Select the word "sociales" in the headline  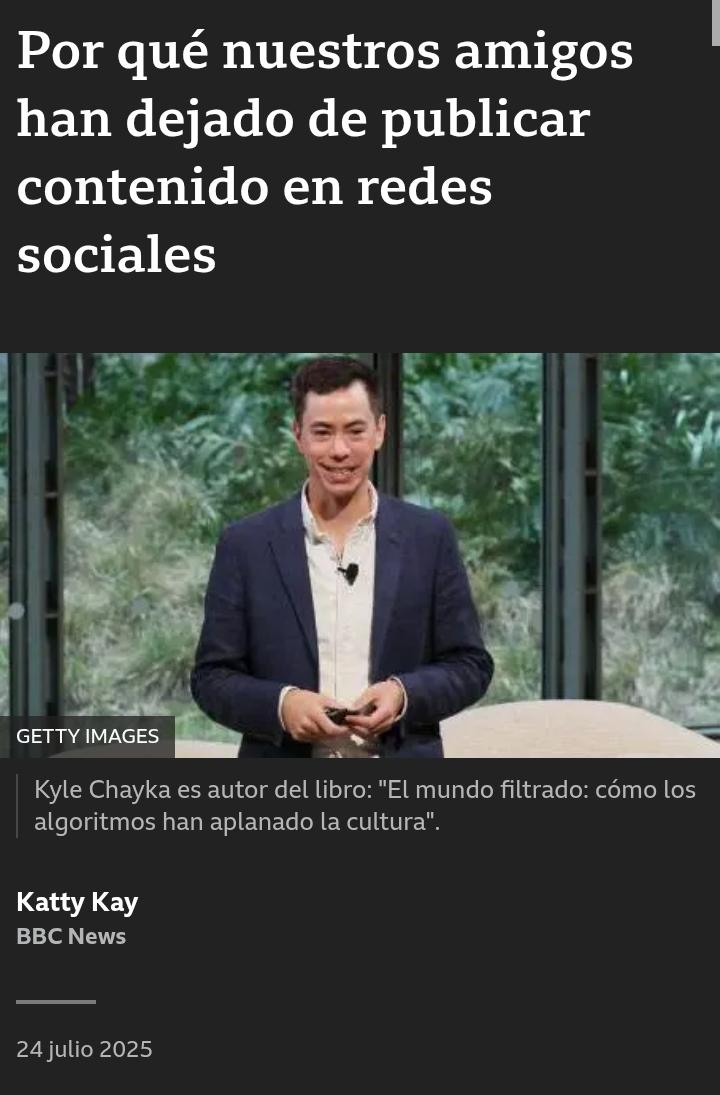[117, 254]
